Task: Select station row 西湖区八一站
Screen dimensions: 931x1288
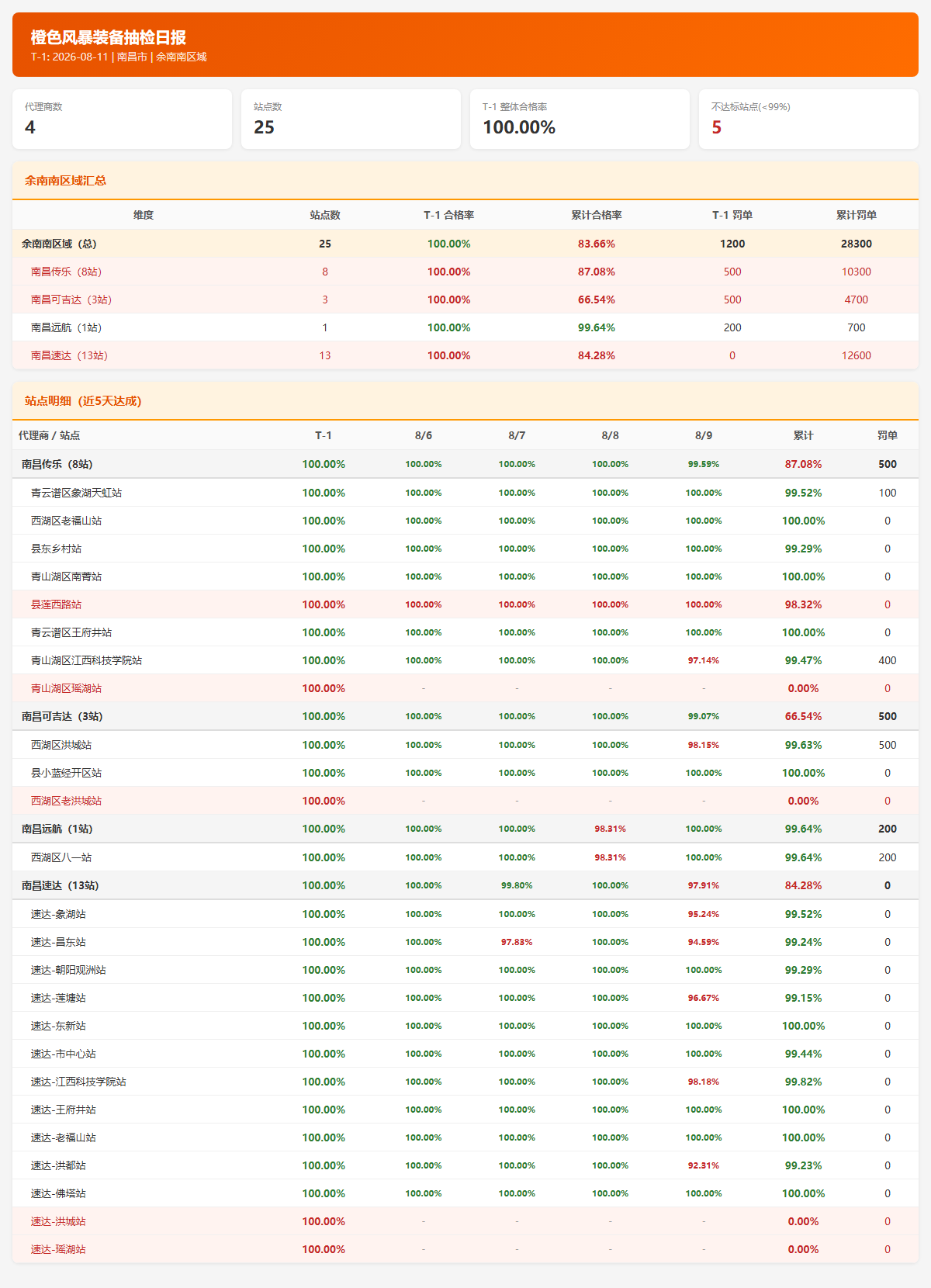Action: (465, 857)
